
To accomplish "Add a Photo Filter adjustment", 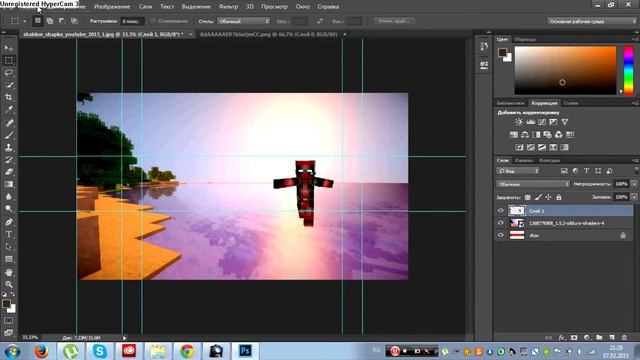I will coord(547,135).
